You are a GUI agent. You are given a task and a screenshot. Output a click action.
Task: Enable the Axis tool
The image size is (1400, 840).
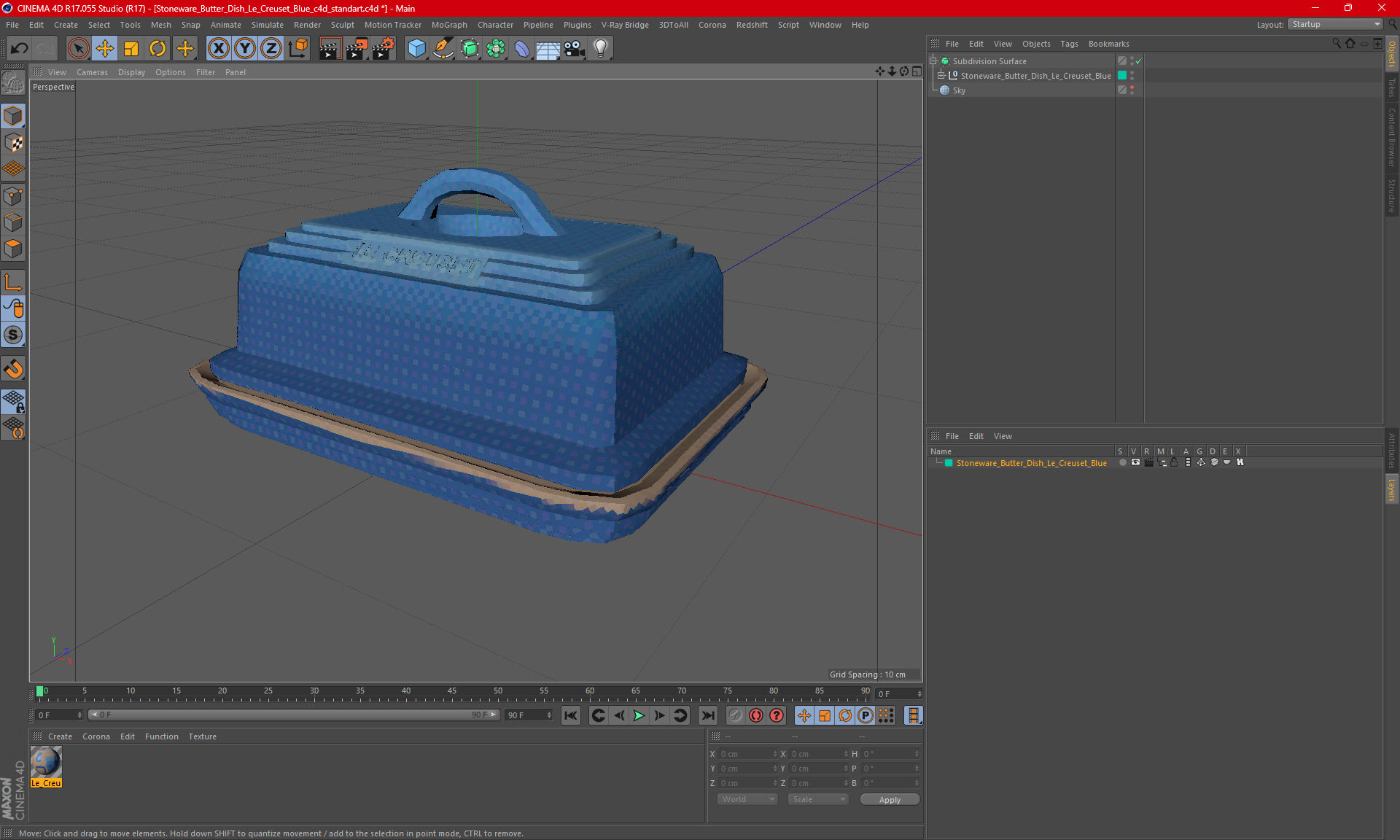[x=13, y=282]
